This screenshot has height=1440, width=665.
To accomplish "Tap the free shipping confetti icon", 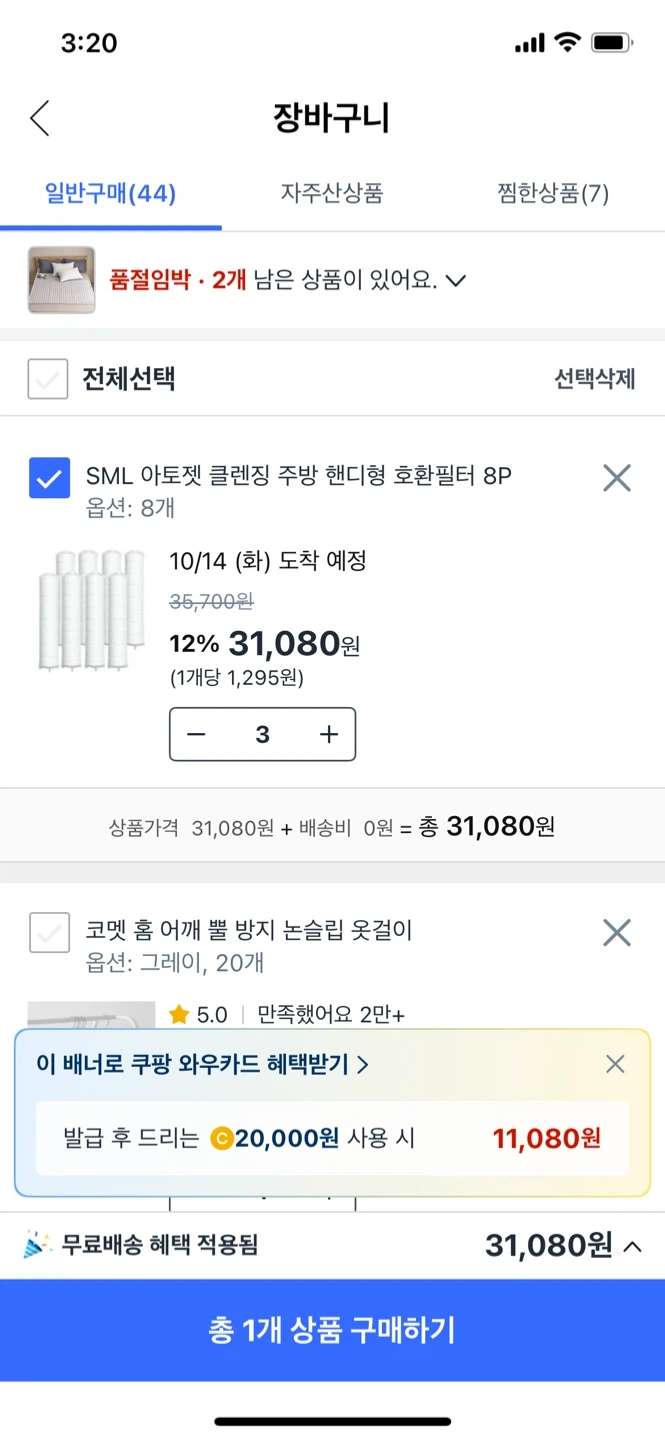I will [38, 1245].
